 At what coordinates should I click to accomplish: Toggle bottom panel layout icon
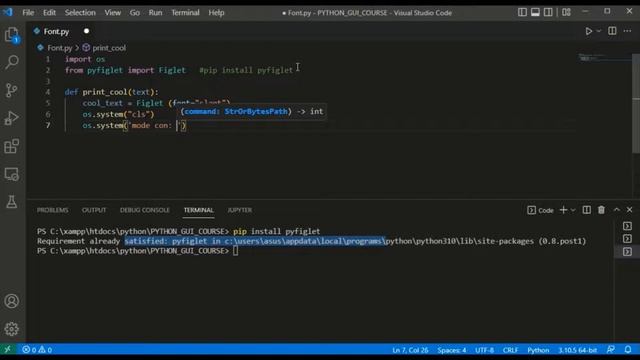(x=535, y=12)
